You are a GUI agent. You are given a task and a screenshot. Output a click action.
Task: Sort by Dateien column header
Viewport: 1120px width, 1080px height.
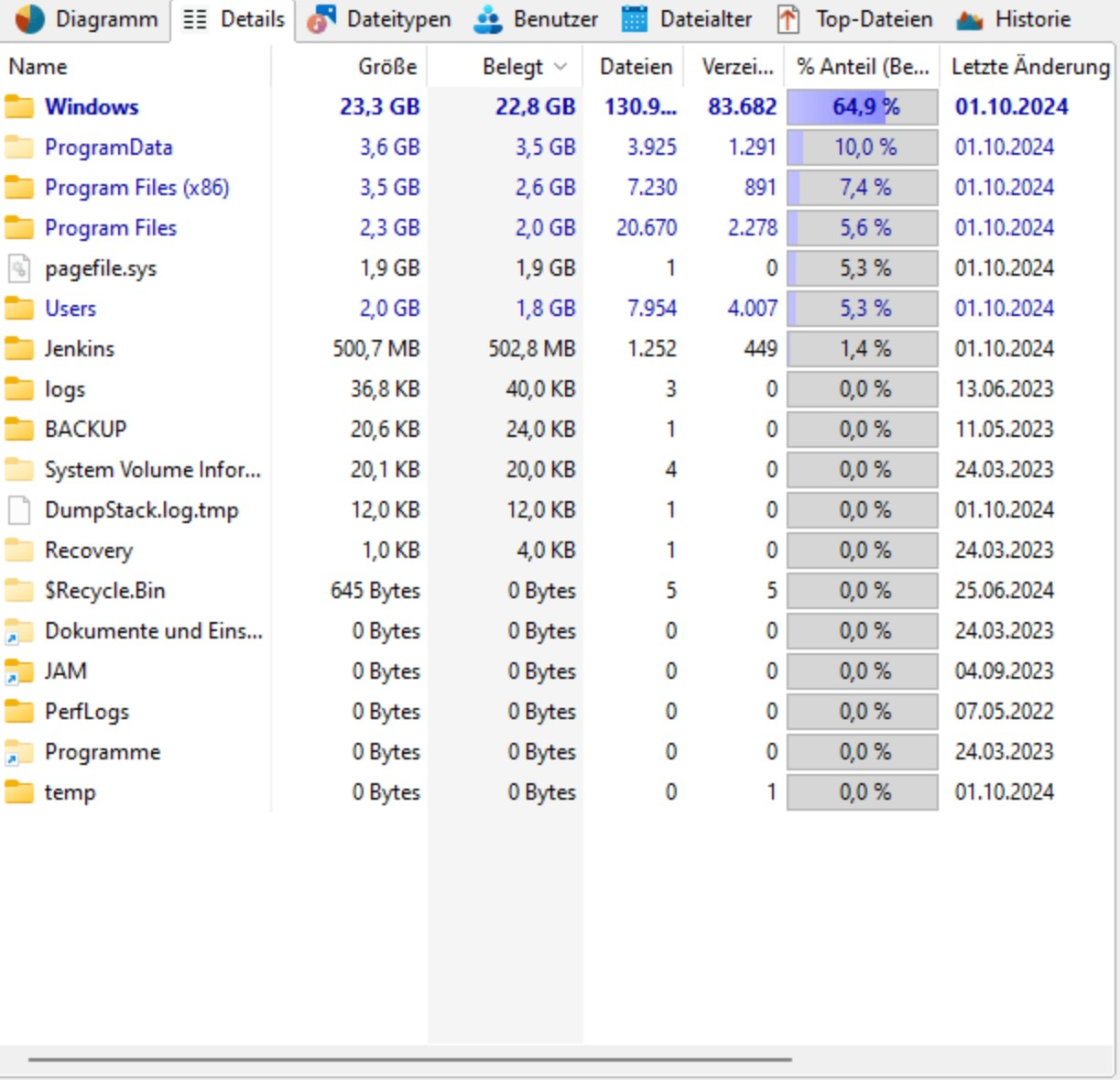tap(636, 67)
